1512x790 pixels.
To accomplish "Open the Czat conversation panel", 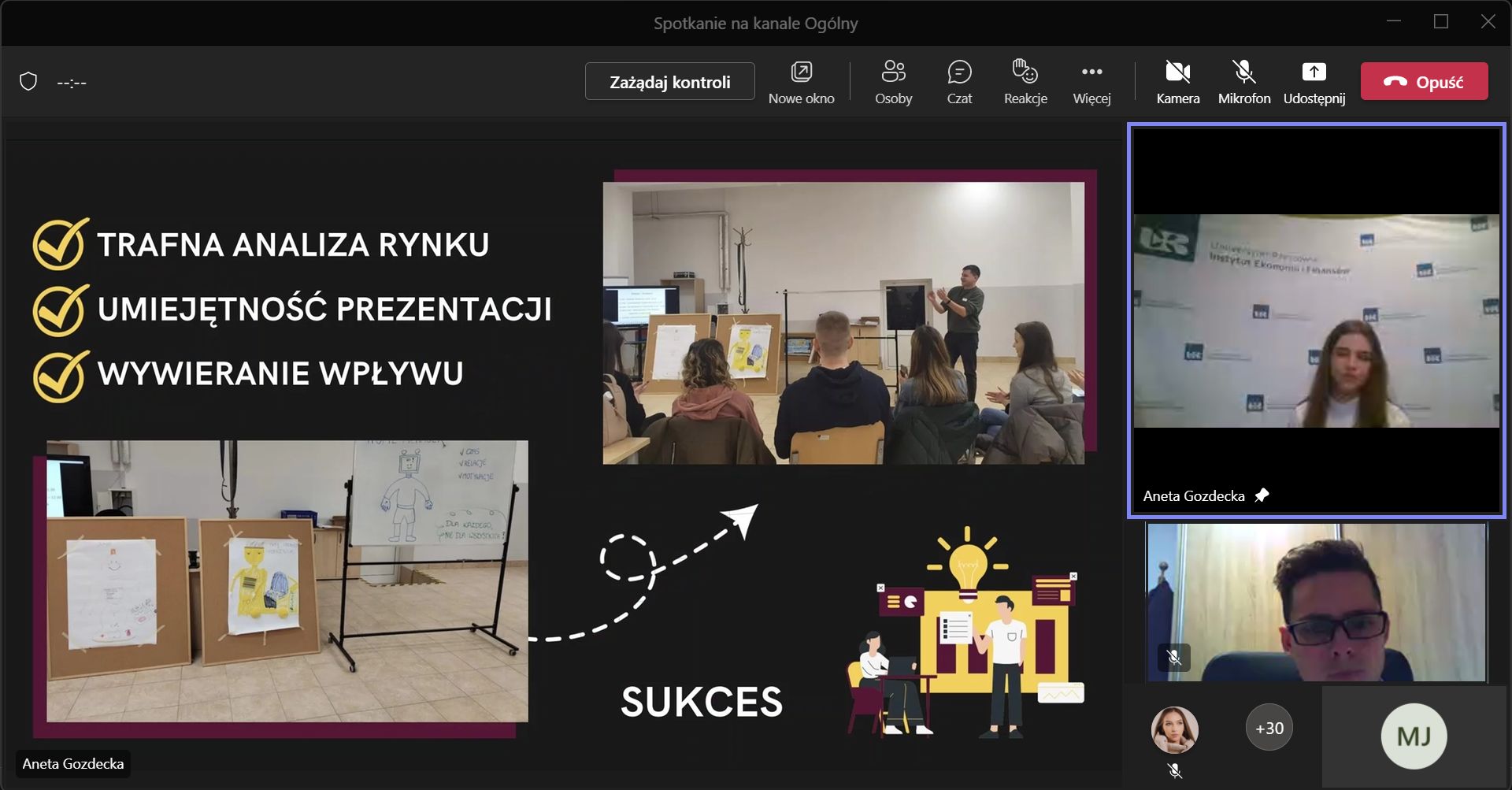I will [959, 82].
